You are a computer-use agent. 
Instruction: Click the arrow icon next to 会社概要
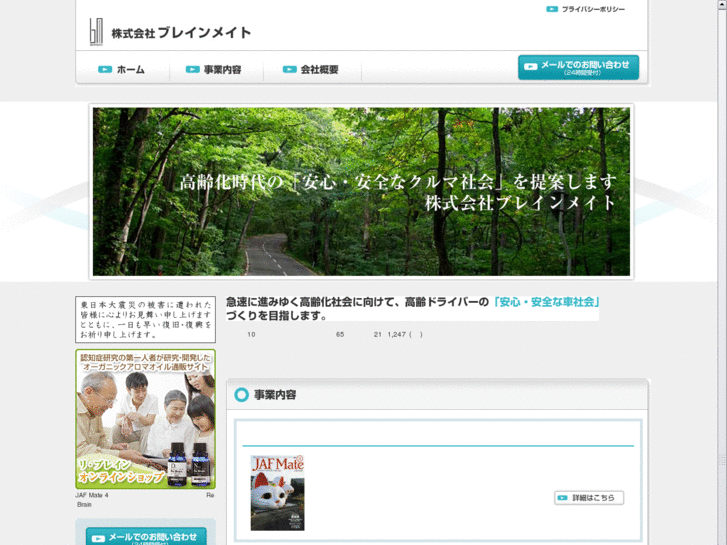point(290,70)
